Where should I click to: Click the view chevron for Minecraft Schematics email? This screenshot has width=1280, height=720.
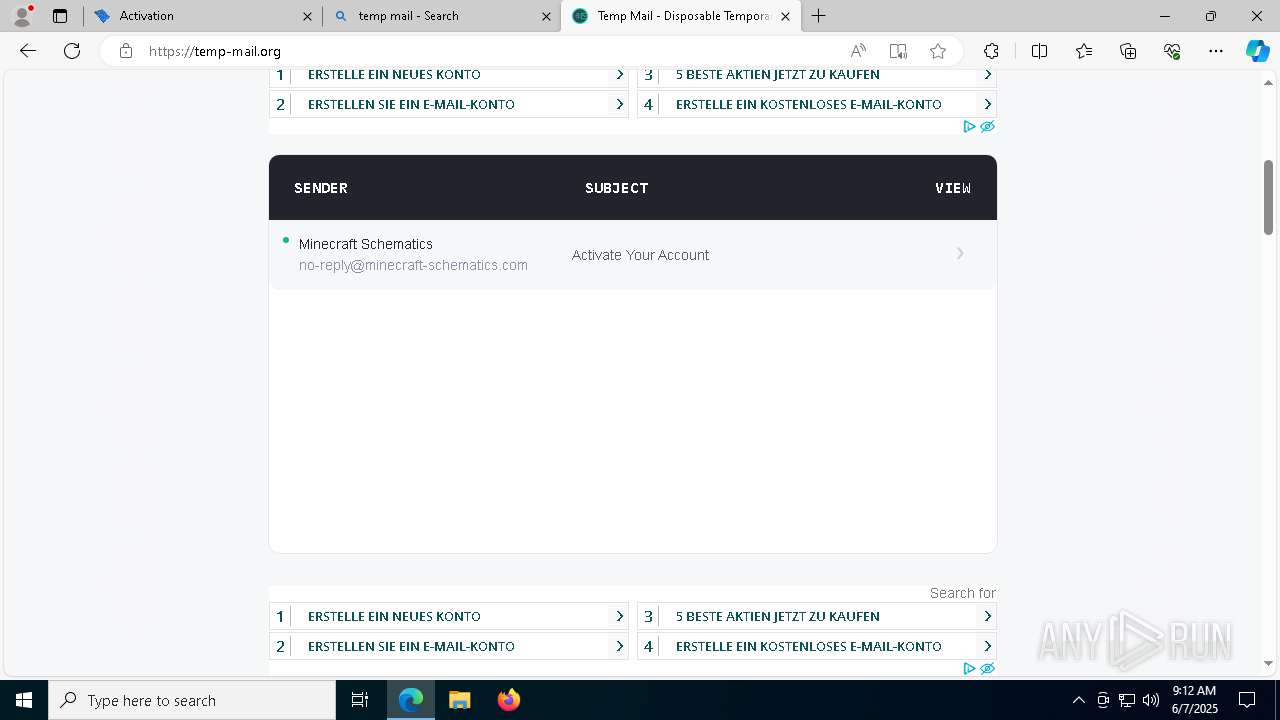click(960, 254)
